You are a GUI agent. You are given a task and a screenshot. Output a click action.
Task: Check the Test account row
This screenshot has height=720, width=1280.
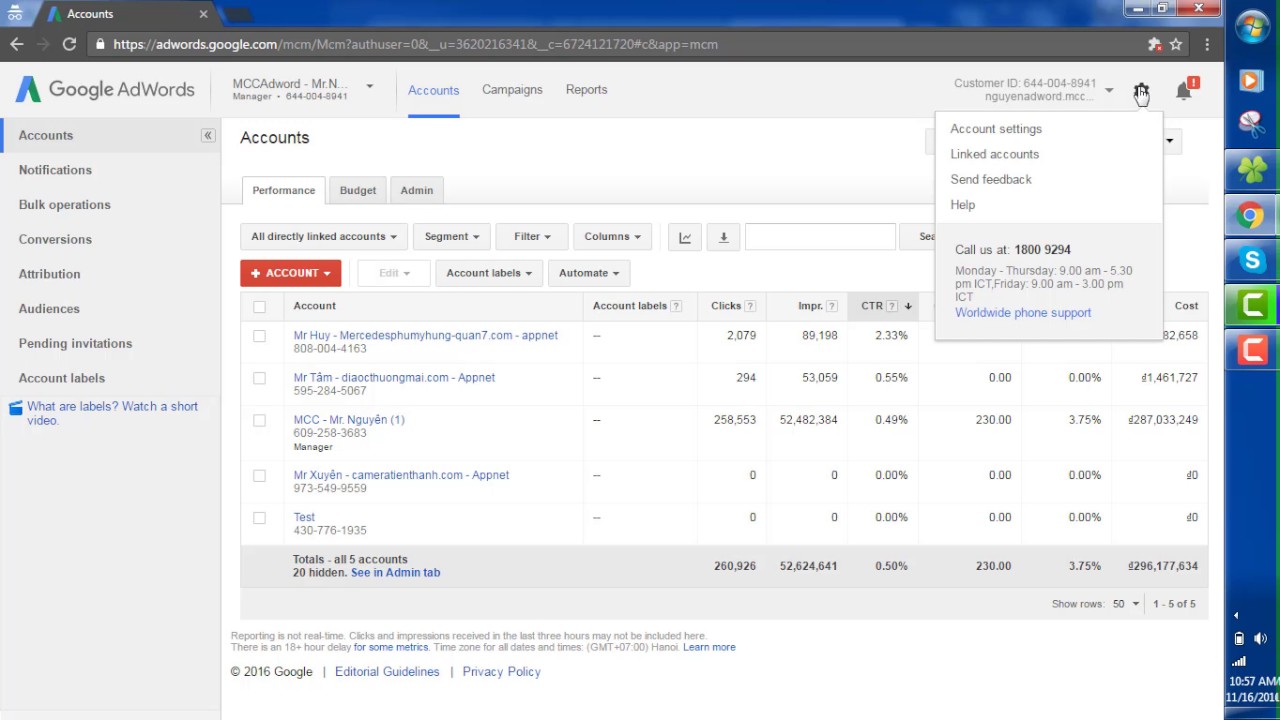point(259,517)
